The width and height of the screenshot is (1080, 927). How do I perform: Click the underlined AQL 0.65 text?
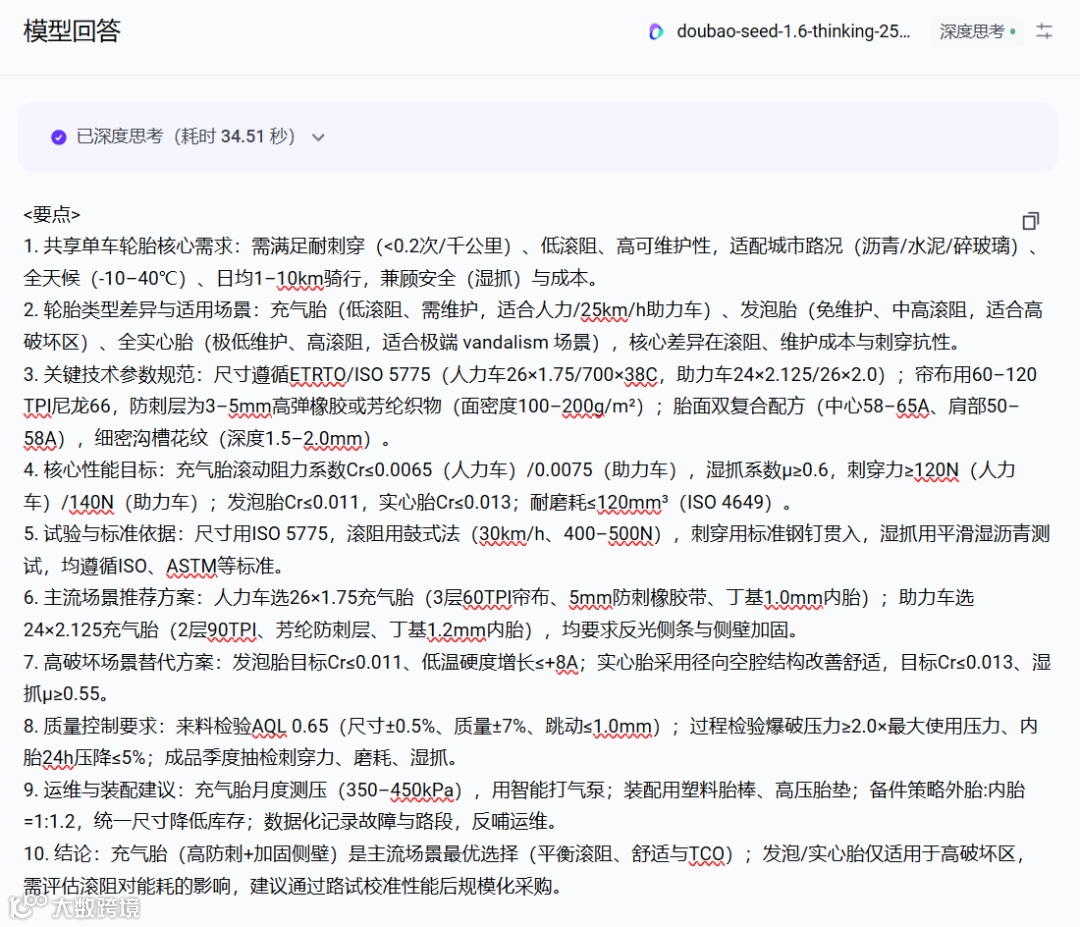tap(290, 727)
